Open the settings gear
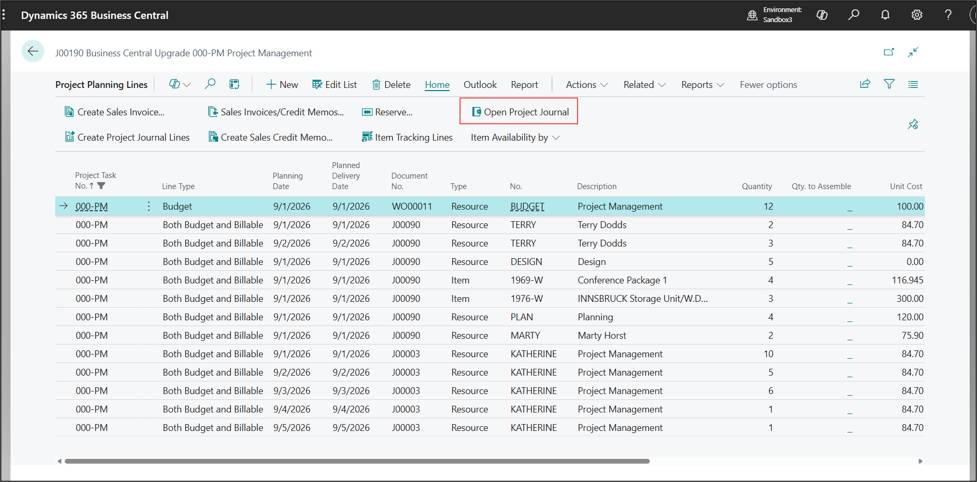The image size is (977, 482). (917, 15)
